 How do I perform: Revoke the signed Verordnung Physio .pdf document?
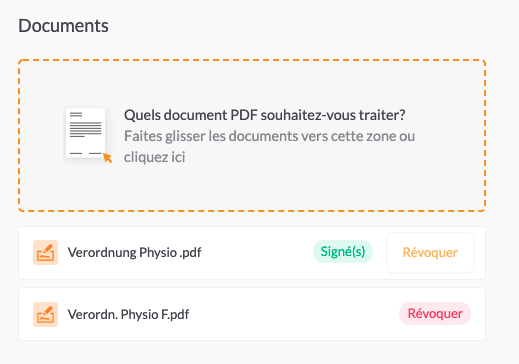pos(430,253)
